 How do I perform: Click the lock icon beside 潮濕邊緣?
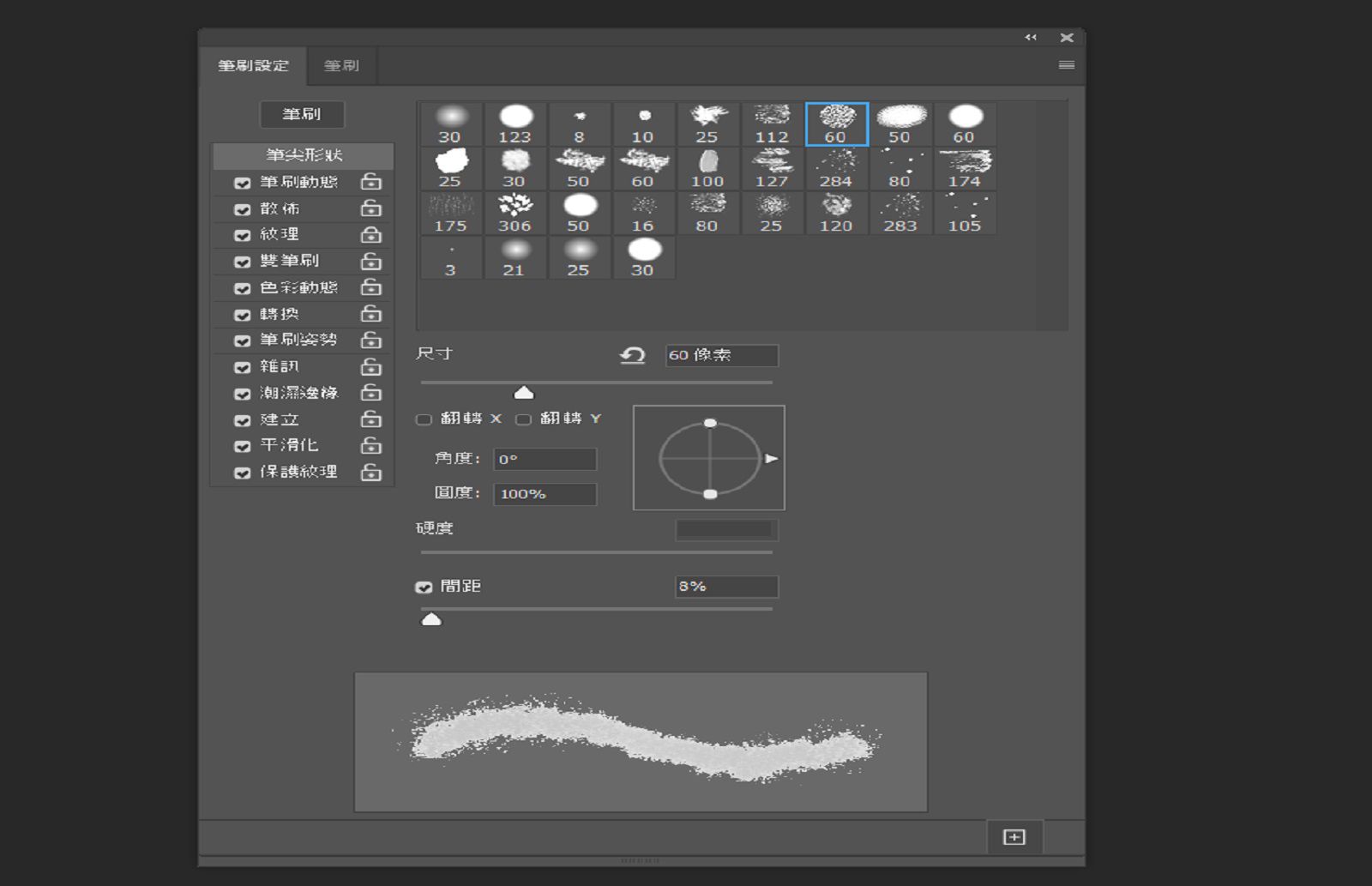click(371, 393)
